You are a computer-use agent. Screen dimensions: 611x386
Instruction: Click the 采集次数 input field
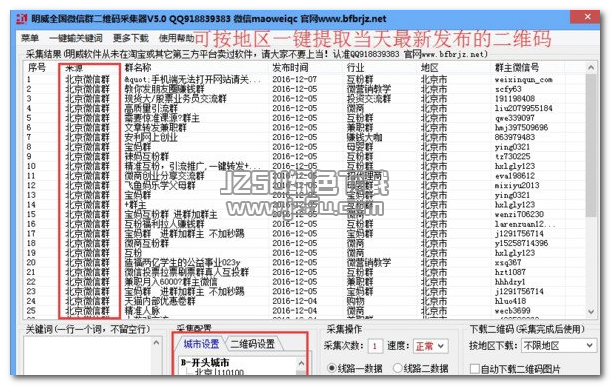[375, 346]
